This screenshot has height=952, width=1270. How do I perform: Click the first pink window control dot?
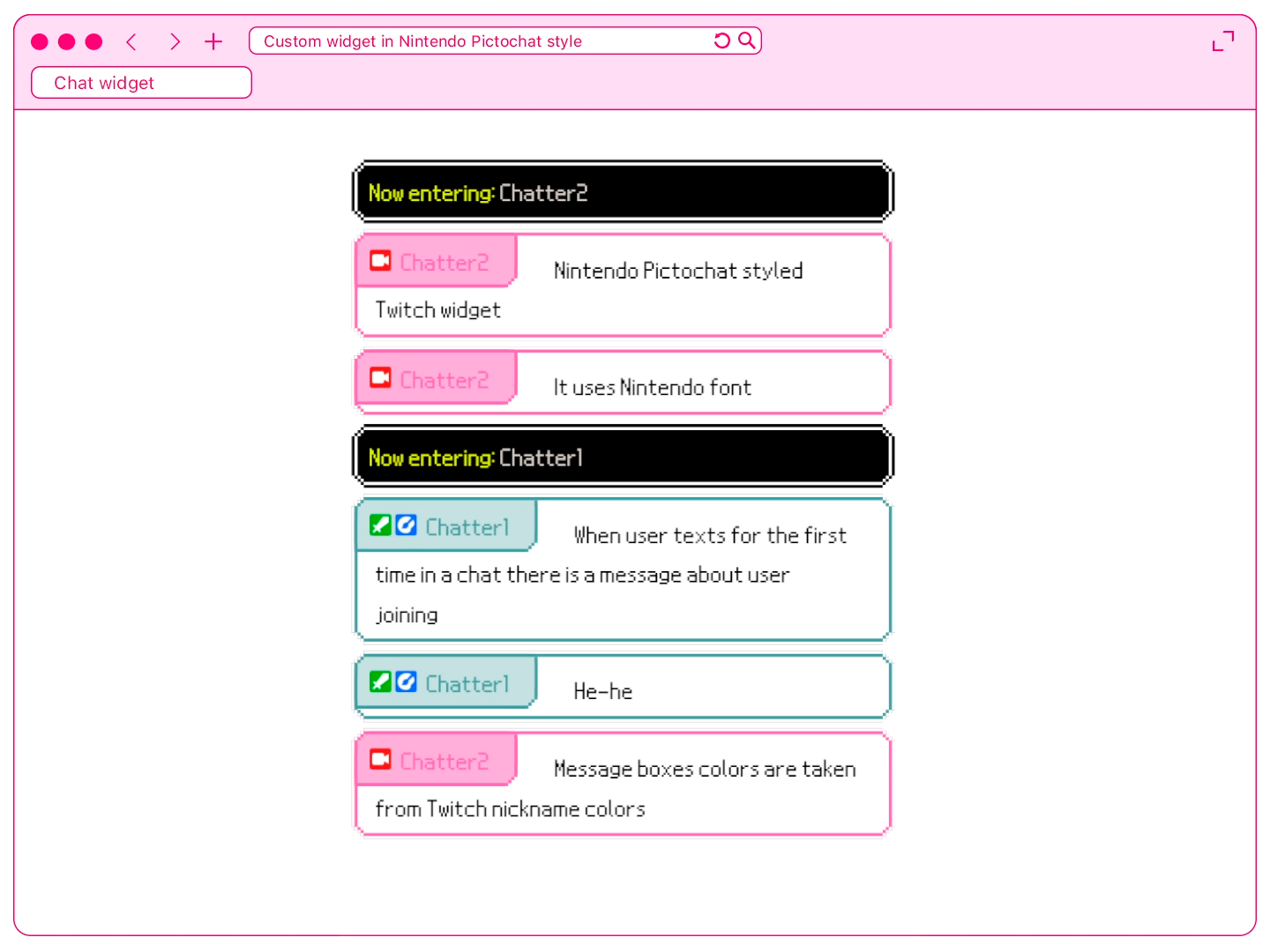pos(40,41)
